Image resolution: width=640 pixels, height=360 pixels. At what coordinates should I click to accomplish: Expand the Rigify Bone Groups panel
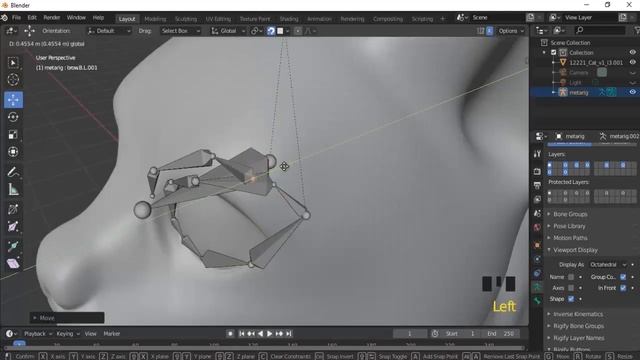click(578, 326)
